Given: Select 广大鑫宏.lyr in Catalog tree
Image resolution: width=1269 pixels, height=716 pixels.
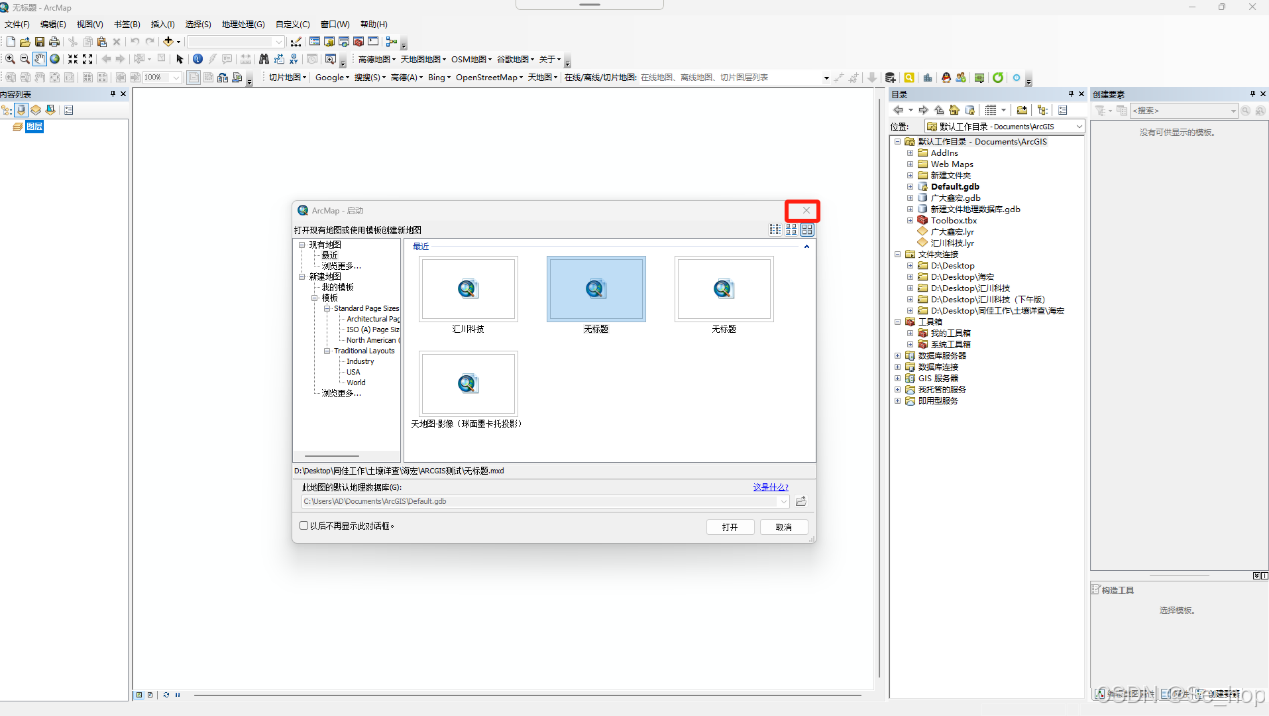Looking at the screenshot, I should 952,232.
